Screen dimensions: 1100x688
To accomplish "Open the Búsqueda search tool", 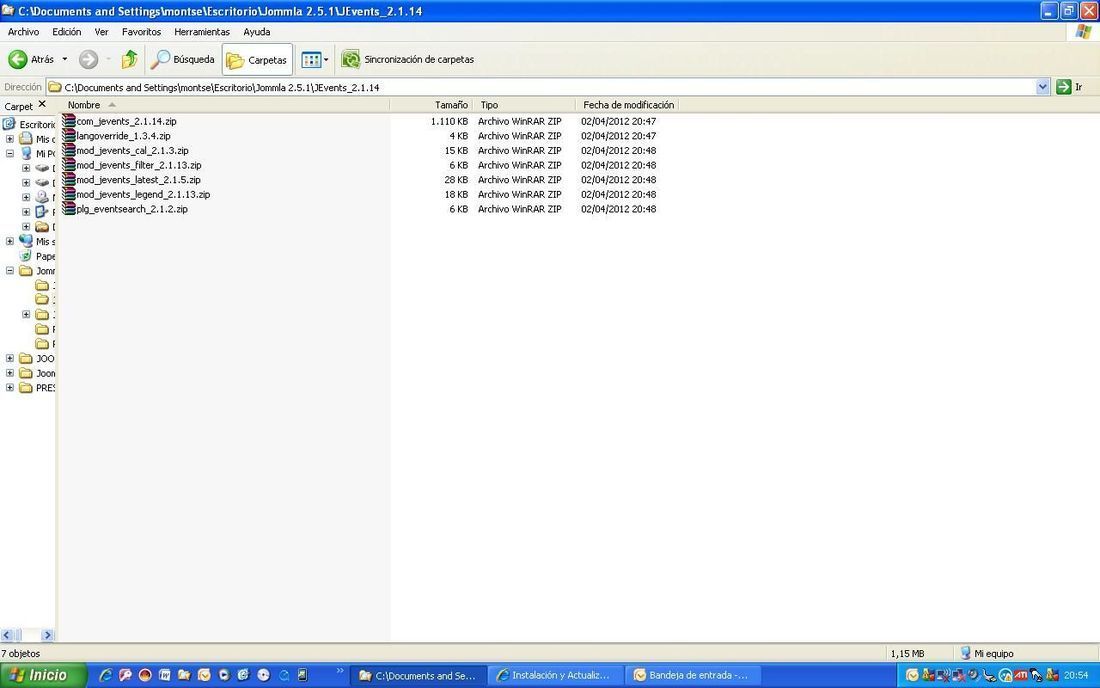I will (x=183, y=60).
